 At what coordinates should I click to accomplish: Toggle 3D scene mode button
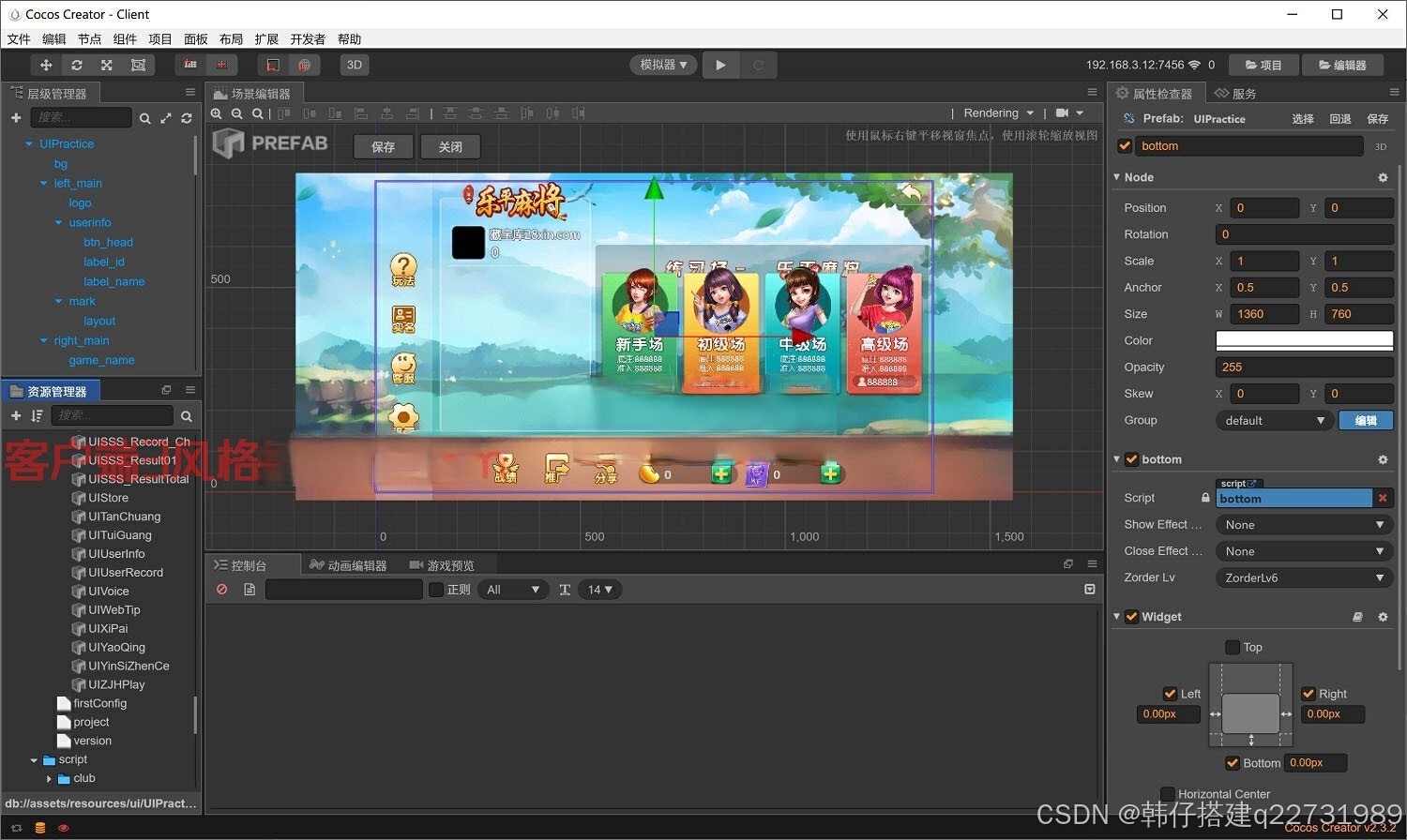(355, 65)
